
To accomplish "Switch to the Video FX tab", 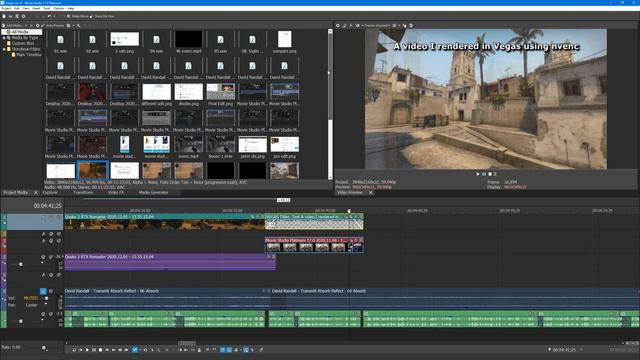I will pyautogui.click(x=116, y=193).
